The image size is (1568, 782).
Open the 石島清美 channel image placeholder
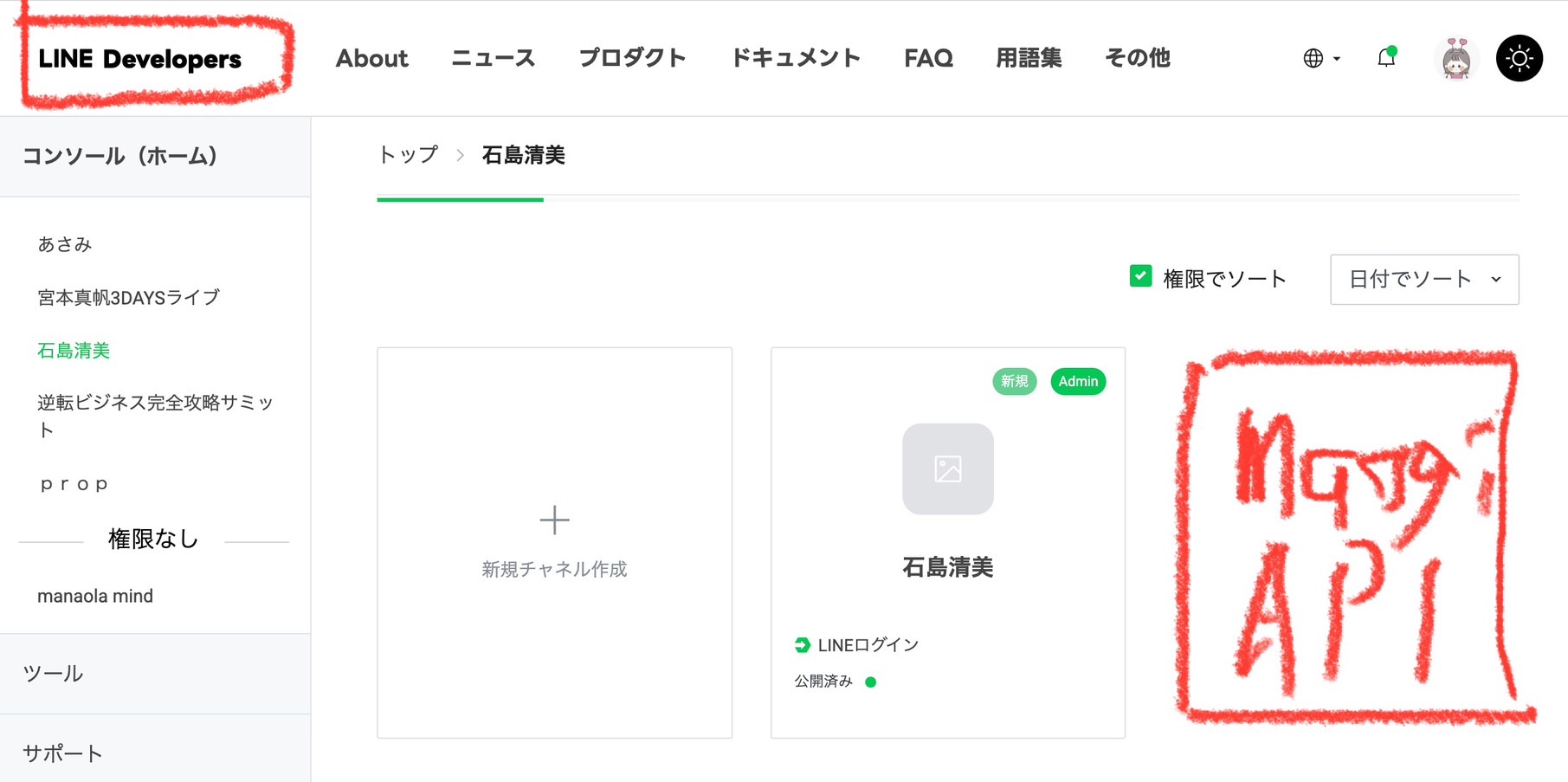click(948, 469)
